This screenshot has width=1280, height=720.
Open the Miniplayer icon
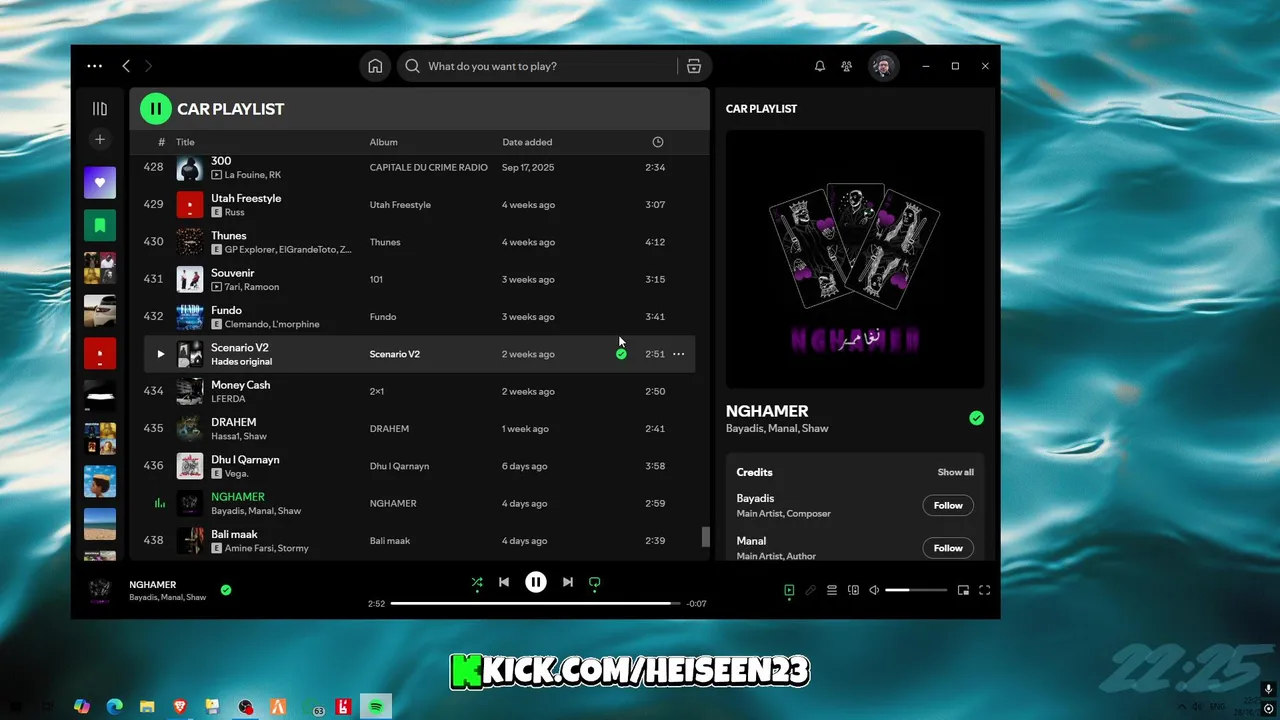(963, 590)
